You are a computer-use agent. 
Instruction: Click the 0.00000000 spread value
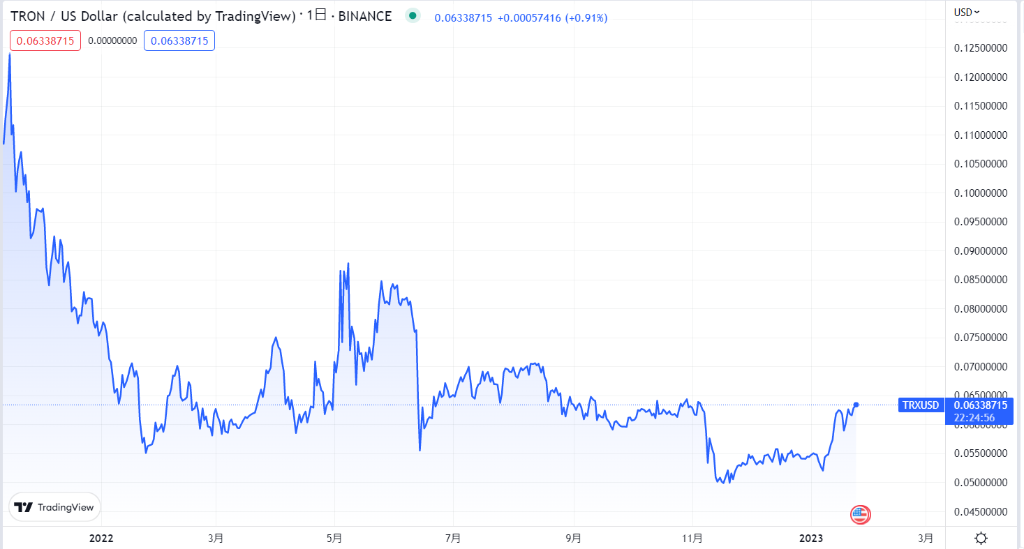[112, 40]
